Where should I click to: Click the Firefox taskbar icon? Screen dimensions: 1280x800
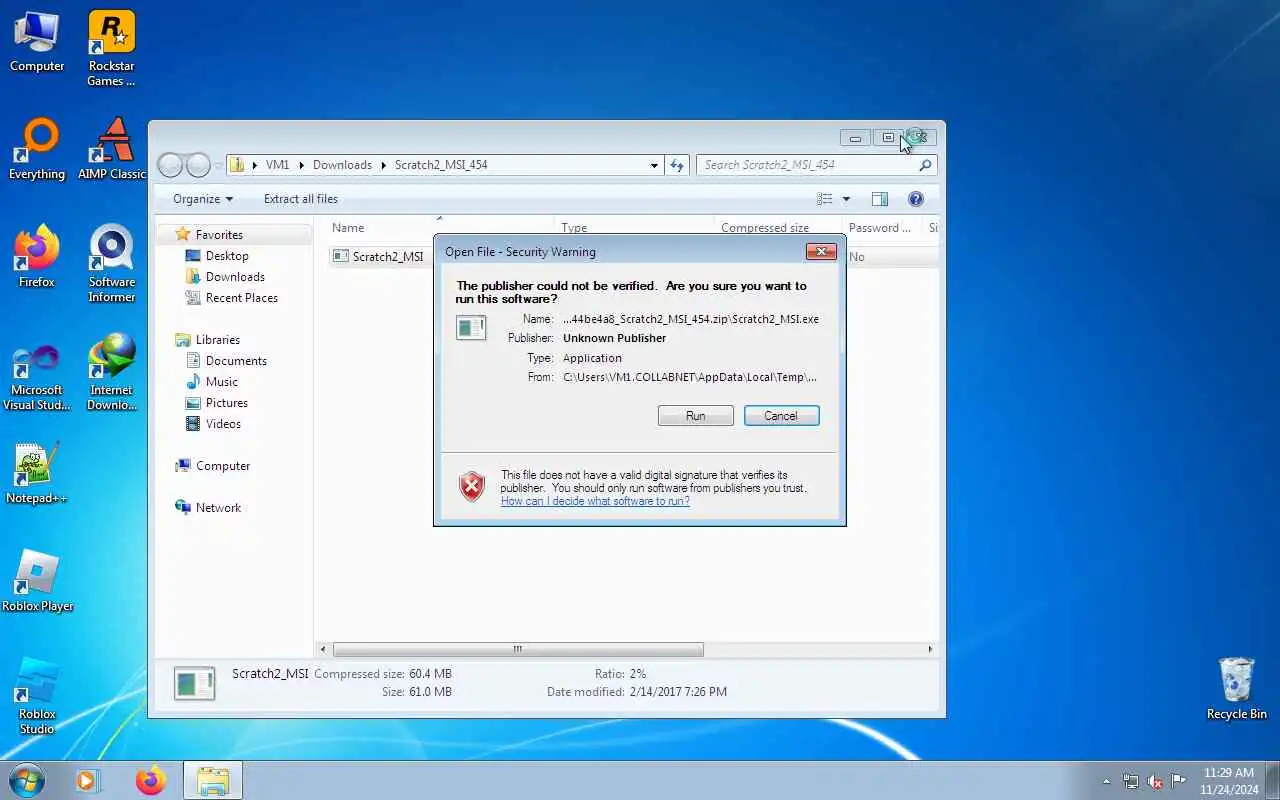[151, 780]
